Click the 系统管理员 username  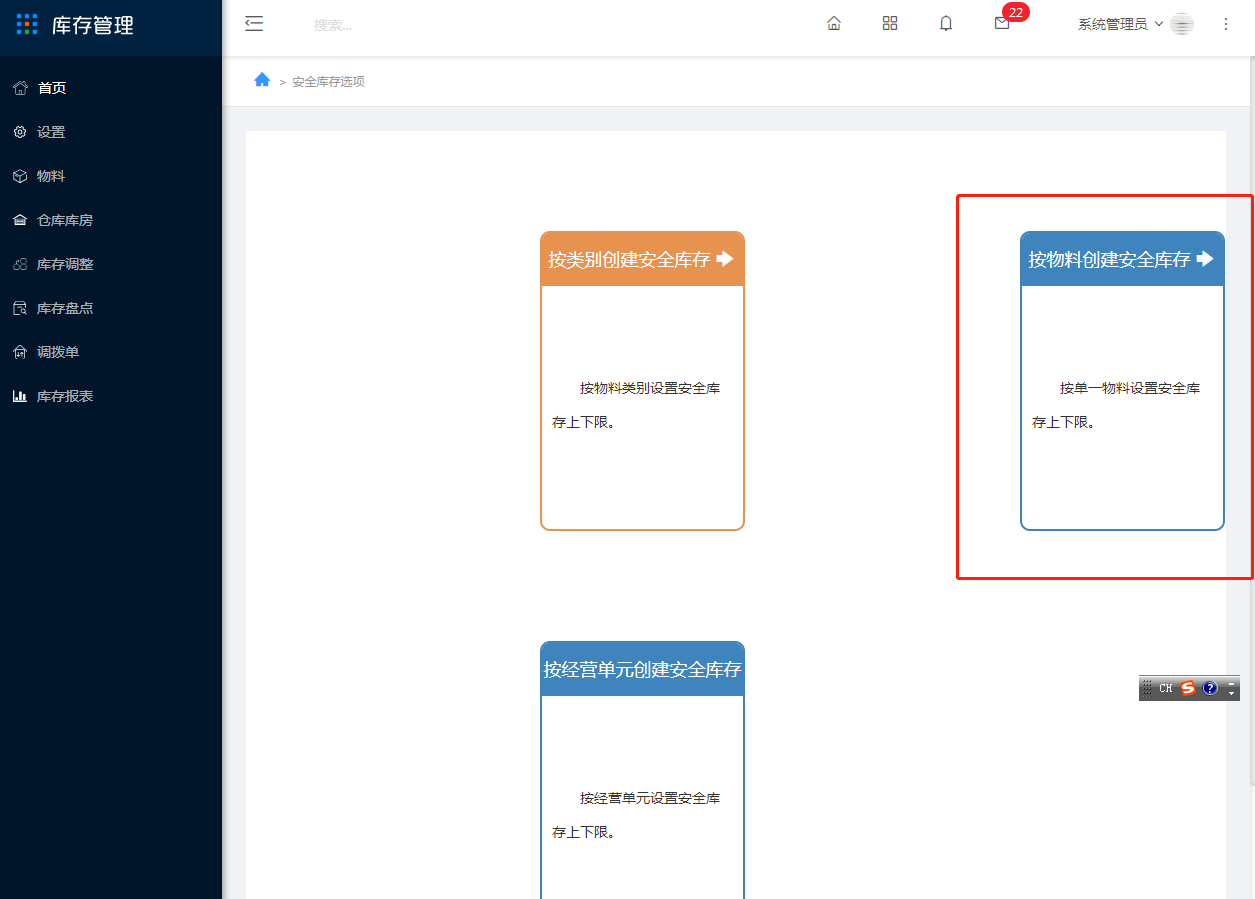point(1112,24)
